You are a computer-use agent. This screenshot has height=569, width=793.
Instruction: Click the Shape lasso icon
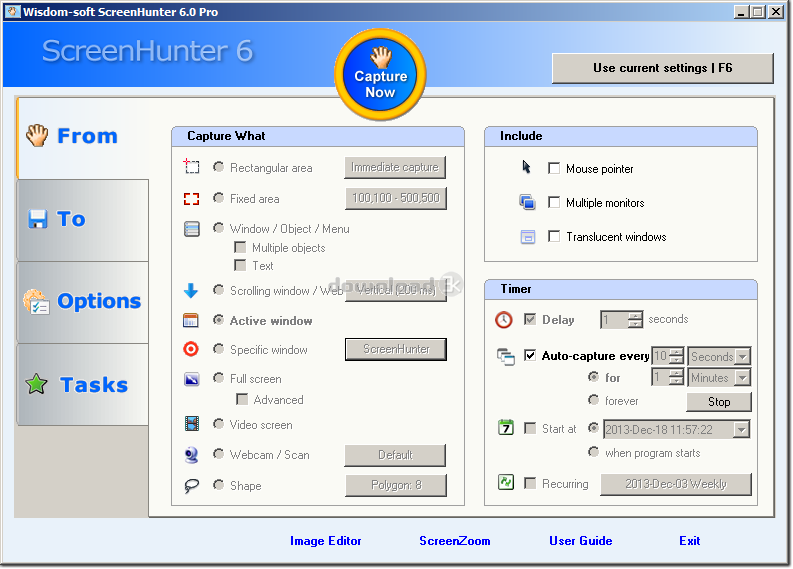point(192,486)
